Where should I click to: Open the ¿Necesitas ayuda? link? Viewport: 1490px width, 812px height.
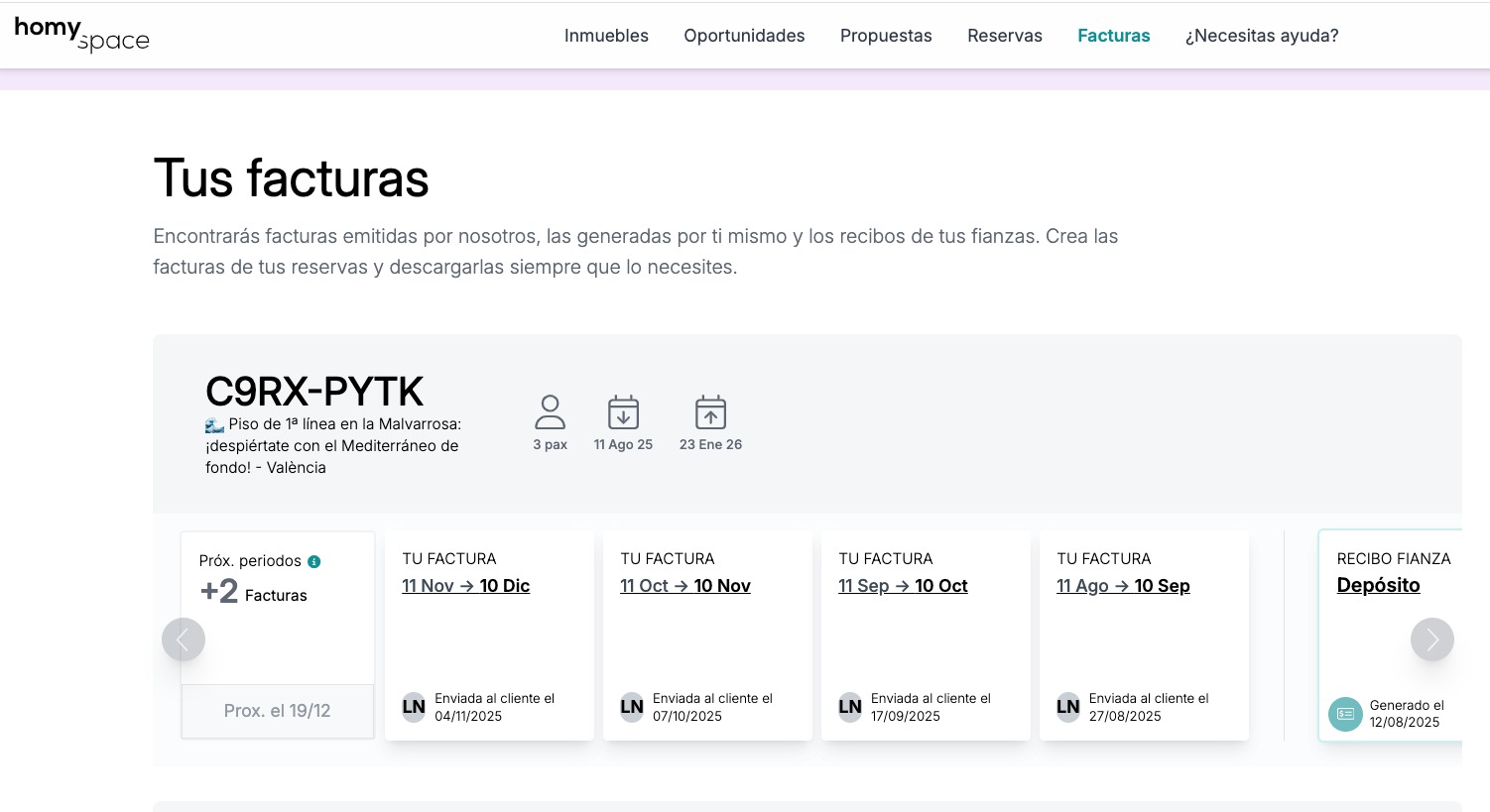click(1261, 36)
